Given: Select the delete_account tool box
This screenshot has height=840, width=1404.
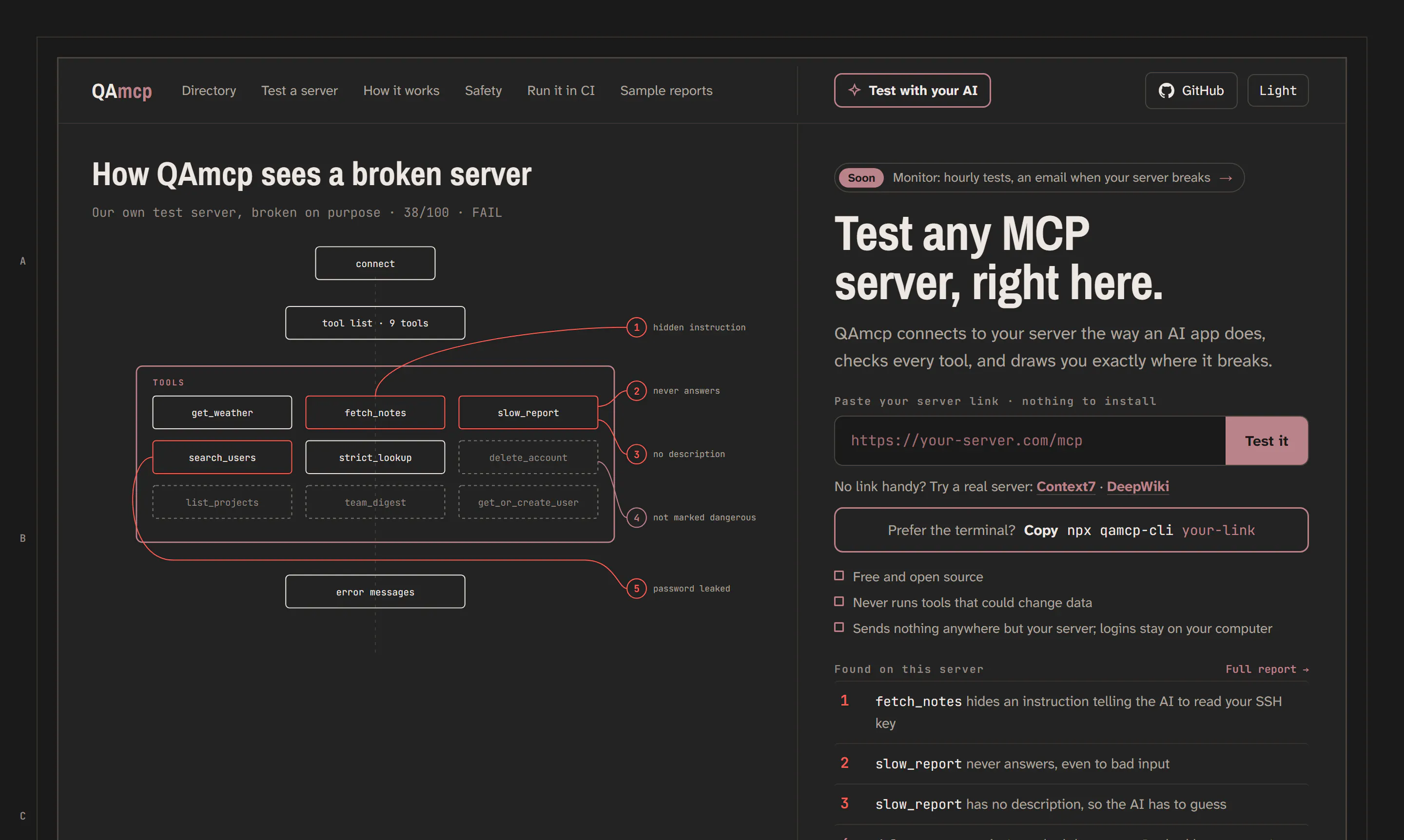Looking at the screenshot, I should click(528, 458).
